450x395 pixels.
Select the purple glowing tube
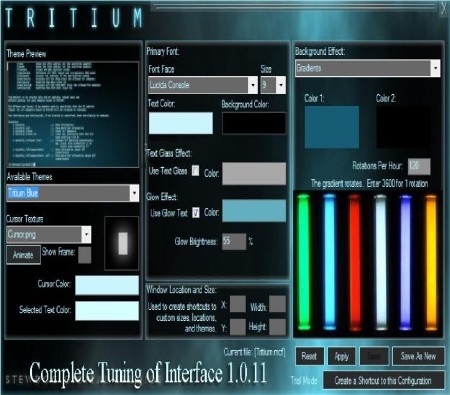(x=405, y=262)
